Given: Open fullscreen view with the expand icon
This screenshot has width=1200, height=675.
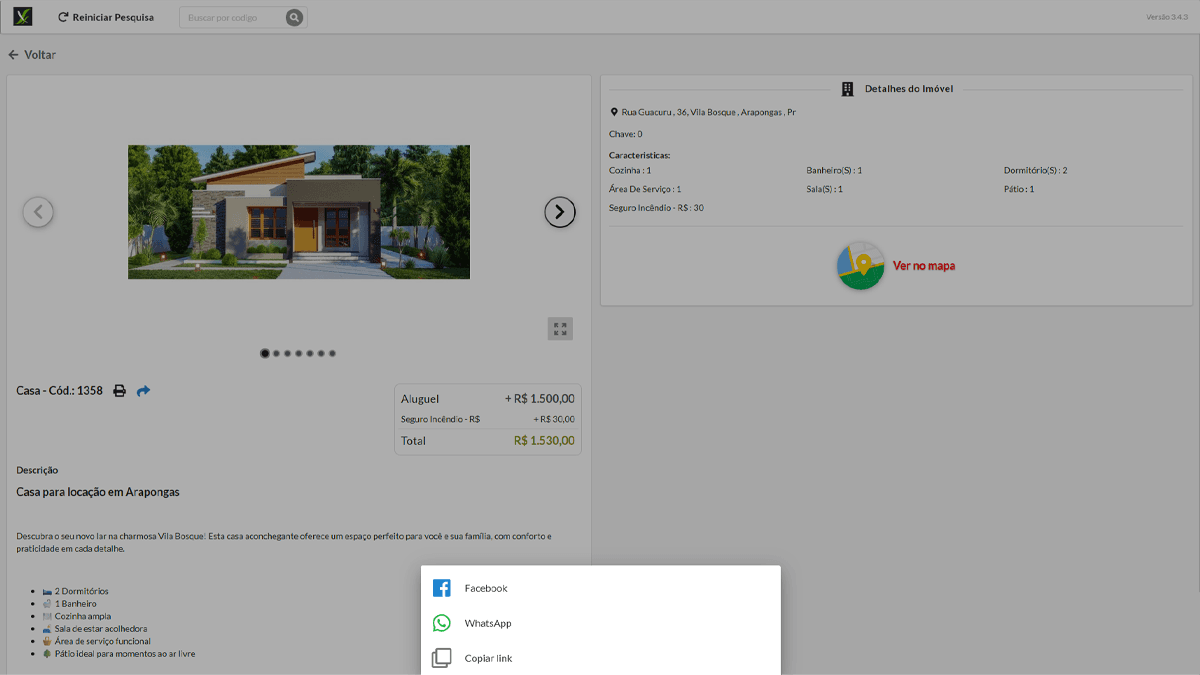Looking at the screenshot, I should pyautogui.click(x=560, y=328).
